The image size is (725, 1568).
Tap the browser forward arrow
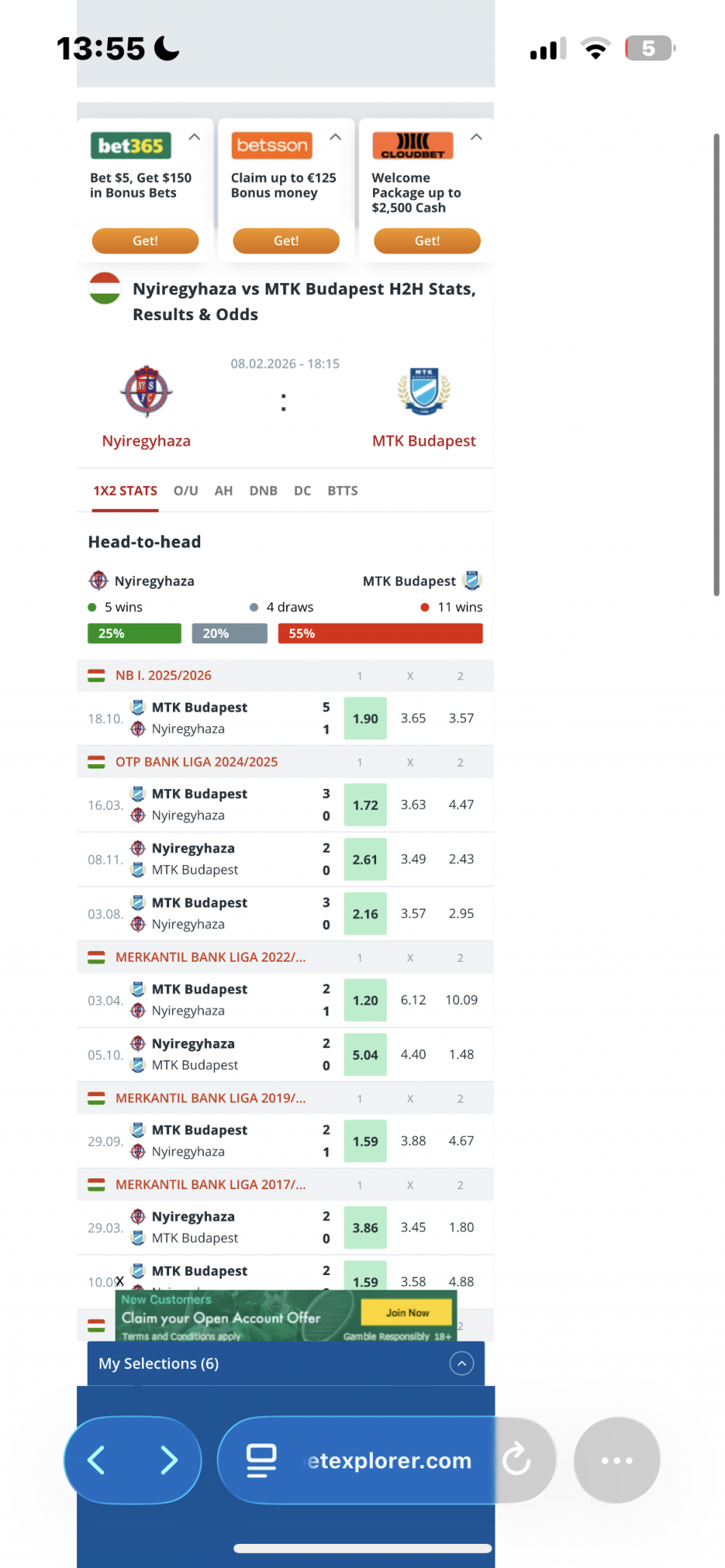click(169, 1460)
